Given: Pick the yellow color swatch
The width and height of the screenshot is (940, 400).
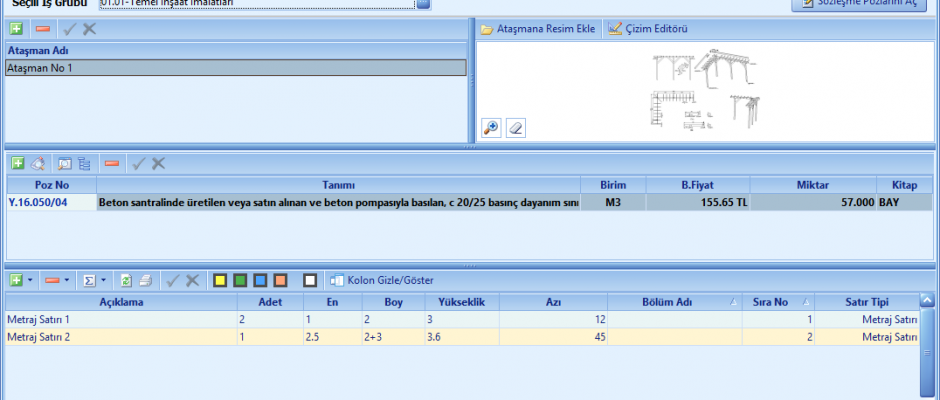Looking at the screenshot, I should (x=220, y=280).
